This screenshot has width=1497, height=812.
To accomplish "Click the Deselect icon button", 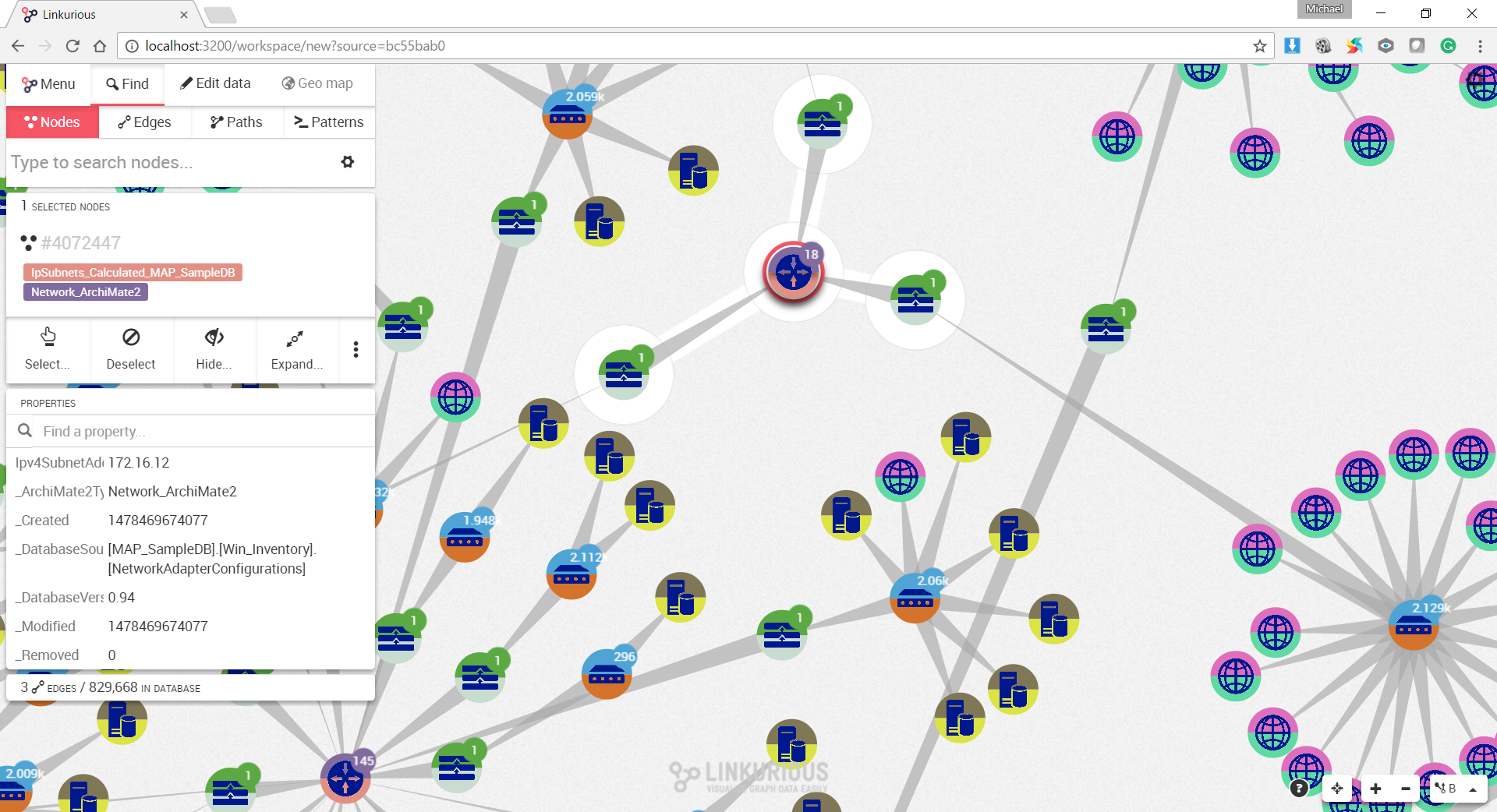I will coord(131,349).
